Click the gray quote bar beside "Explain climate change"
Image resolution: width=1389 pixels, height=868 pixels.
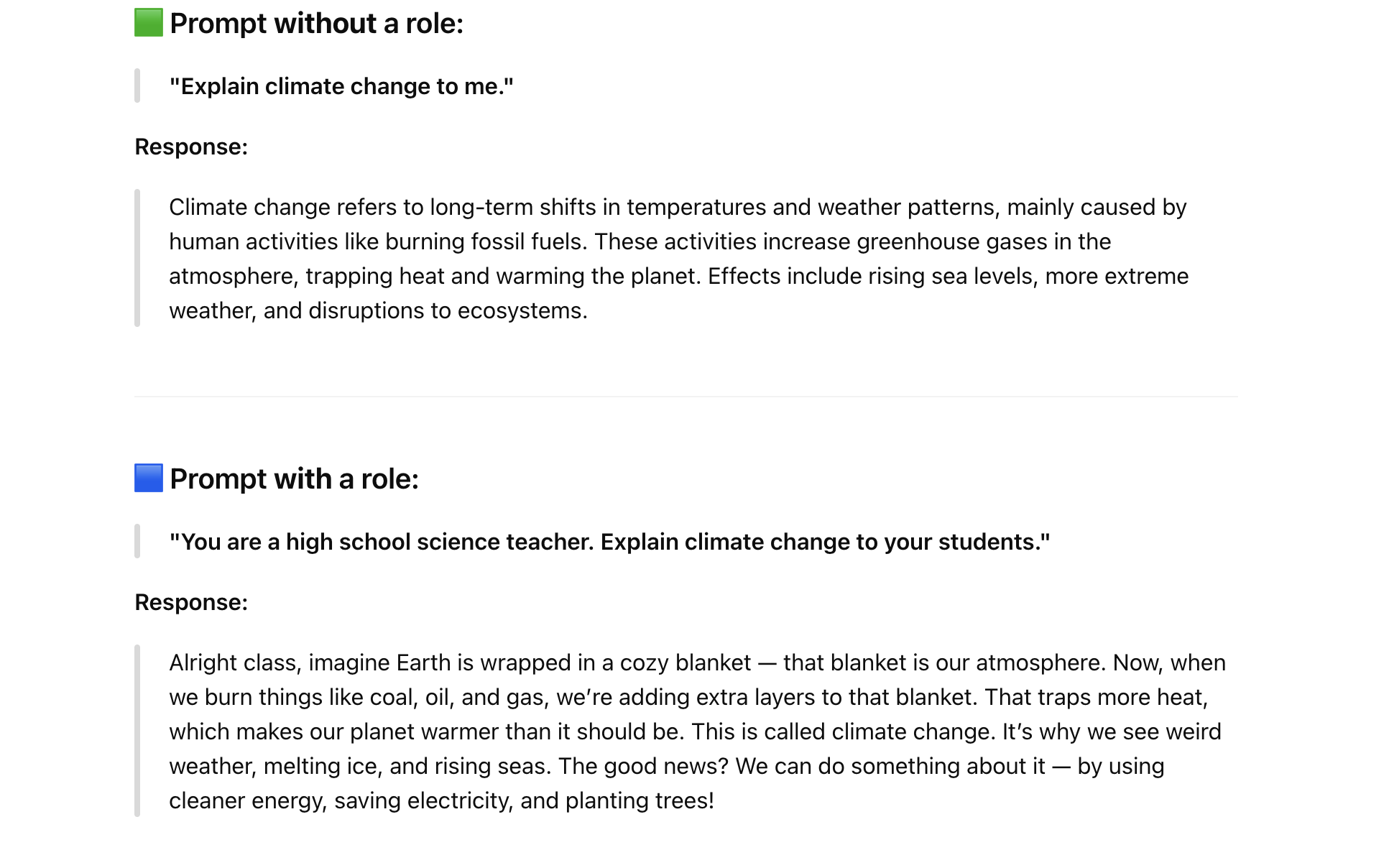137,86
